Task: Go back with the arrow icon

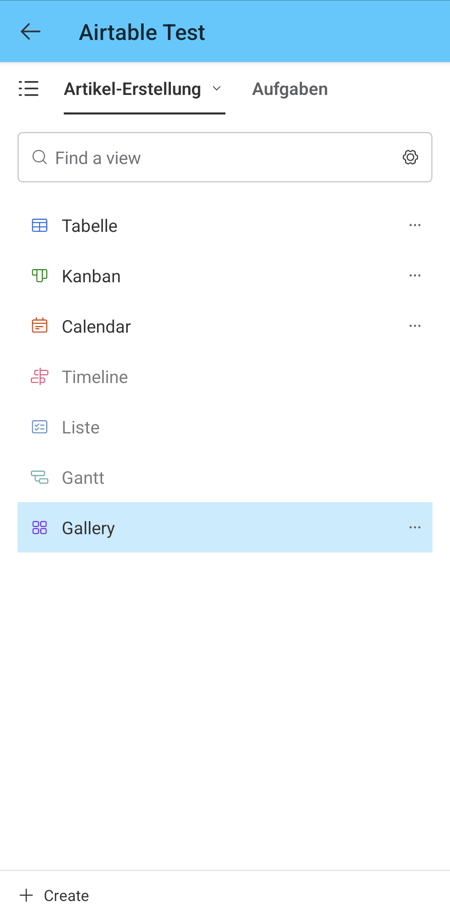Action: (30, 31)
